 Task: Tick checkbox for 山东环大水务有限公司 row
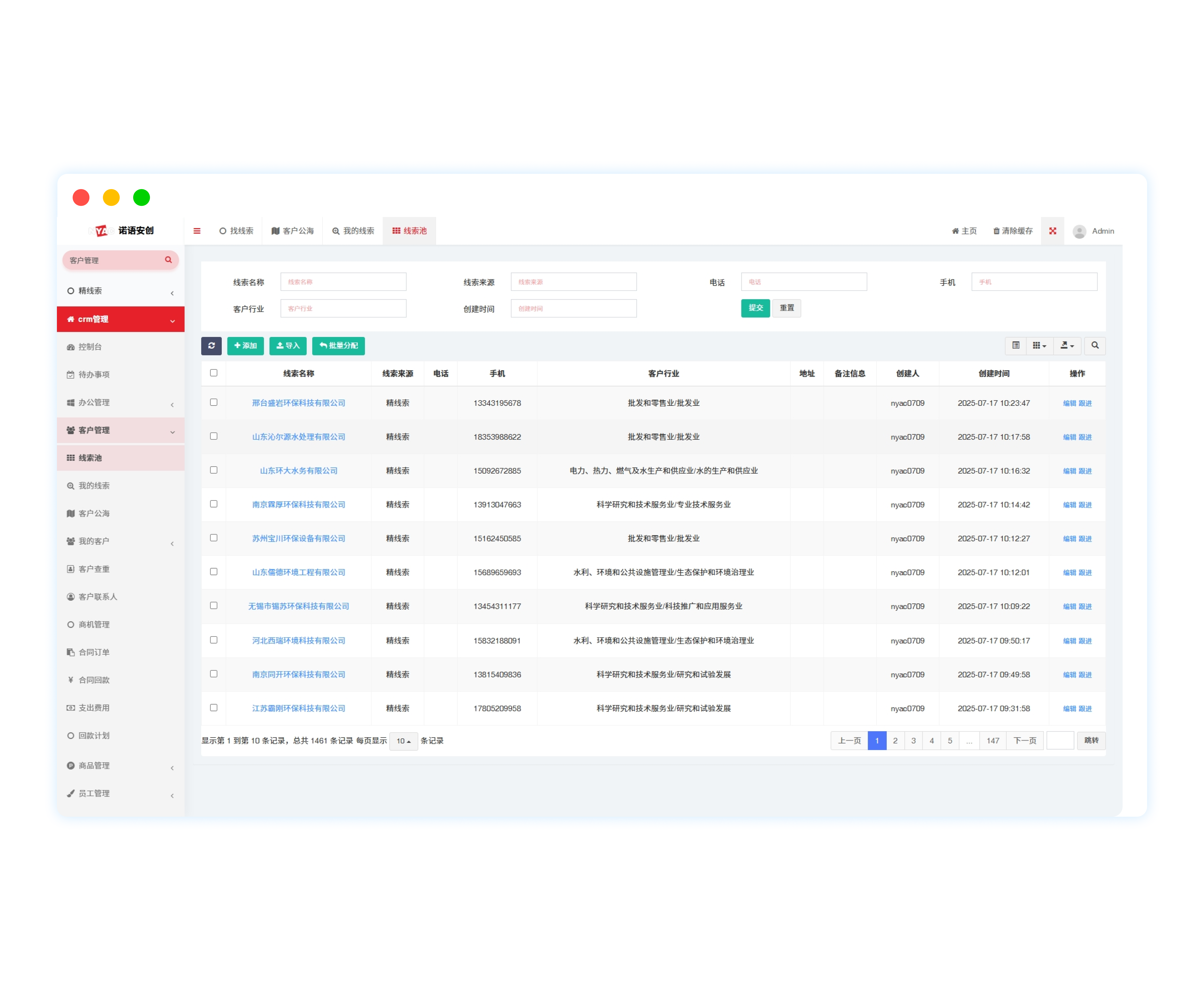214,470
